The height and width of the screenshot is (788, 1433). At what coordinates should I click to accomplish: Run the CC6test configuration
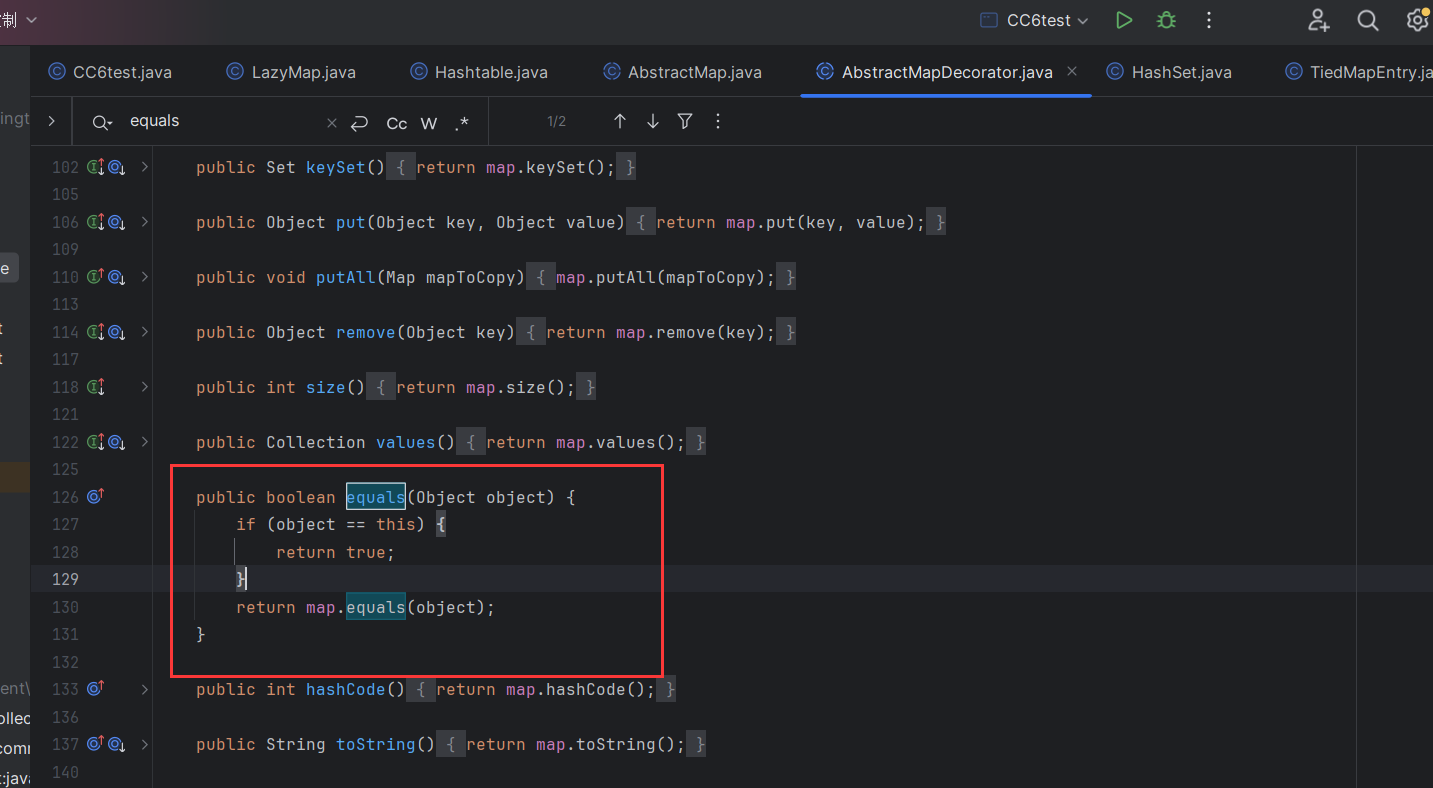(x=1124, y=20)
